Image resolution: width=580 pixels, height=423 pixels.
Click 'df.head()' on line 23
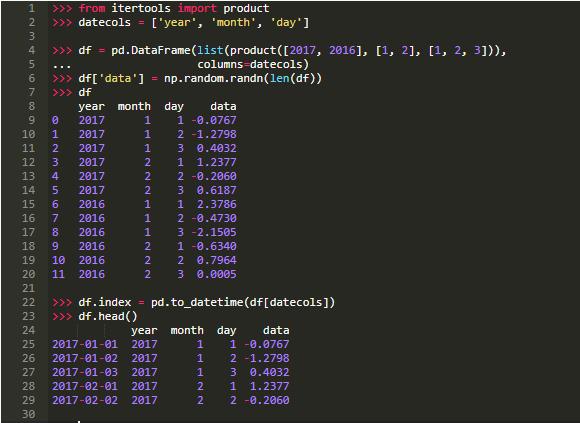click(108, 316)
